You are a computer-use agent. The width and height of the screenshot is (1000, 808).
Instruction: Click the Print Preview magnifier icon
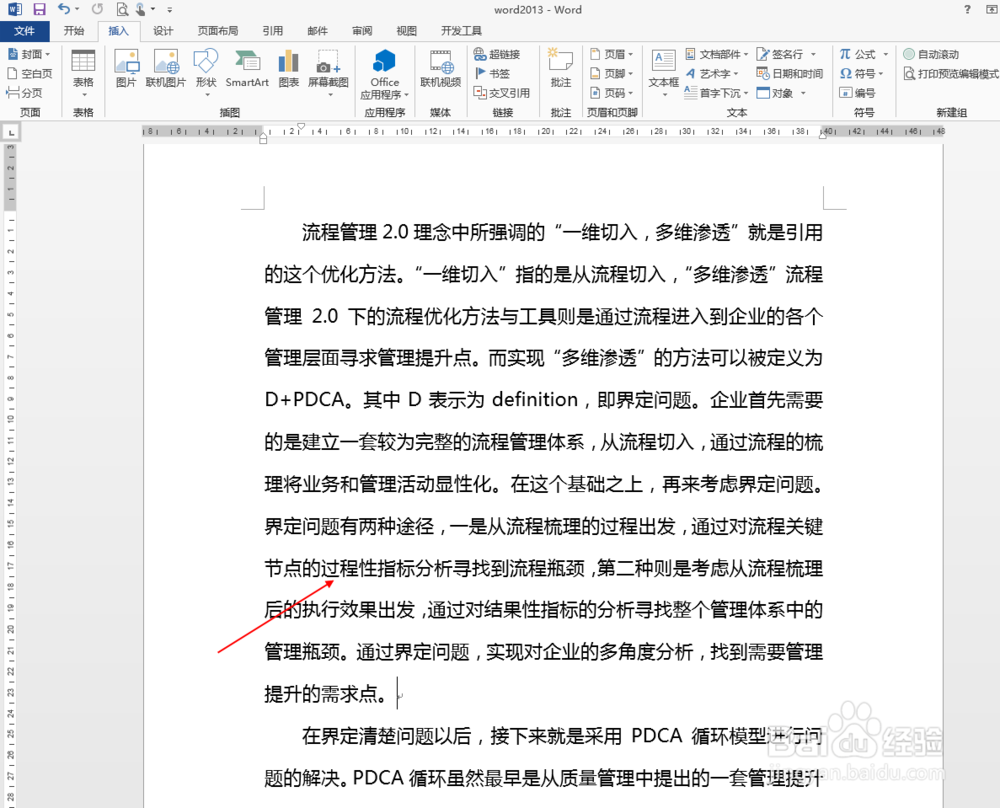122,10
